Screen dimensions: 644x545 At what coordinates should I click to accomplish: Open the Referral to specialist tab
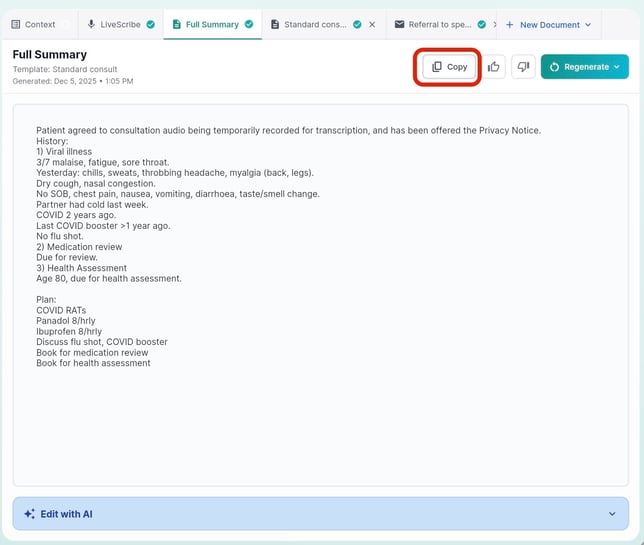pos(440,24)
